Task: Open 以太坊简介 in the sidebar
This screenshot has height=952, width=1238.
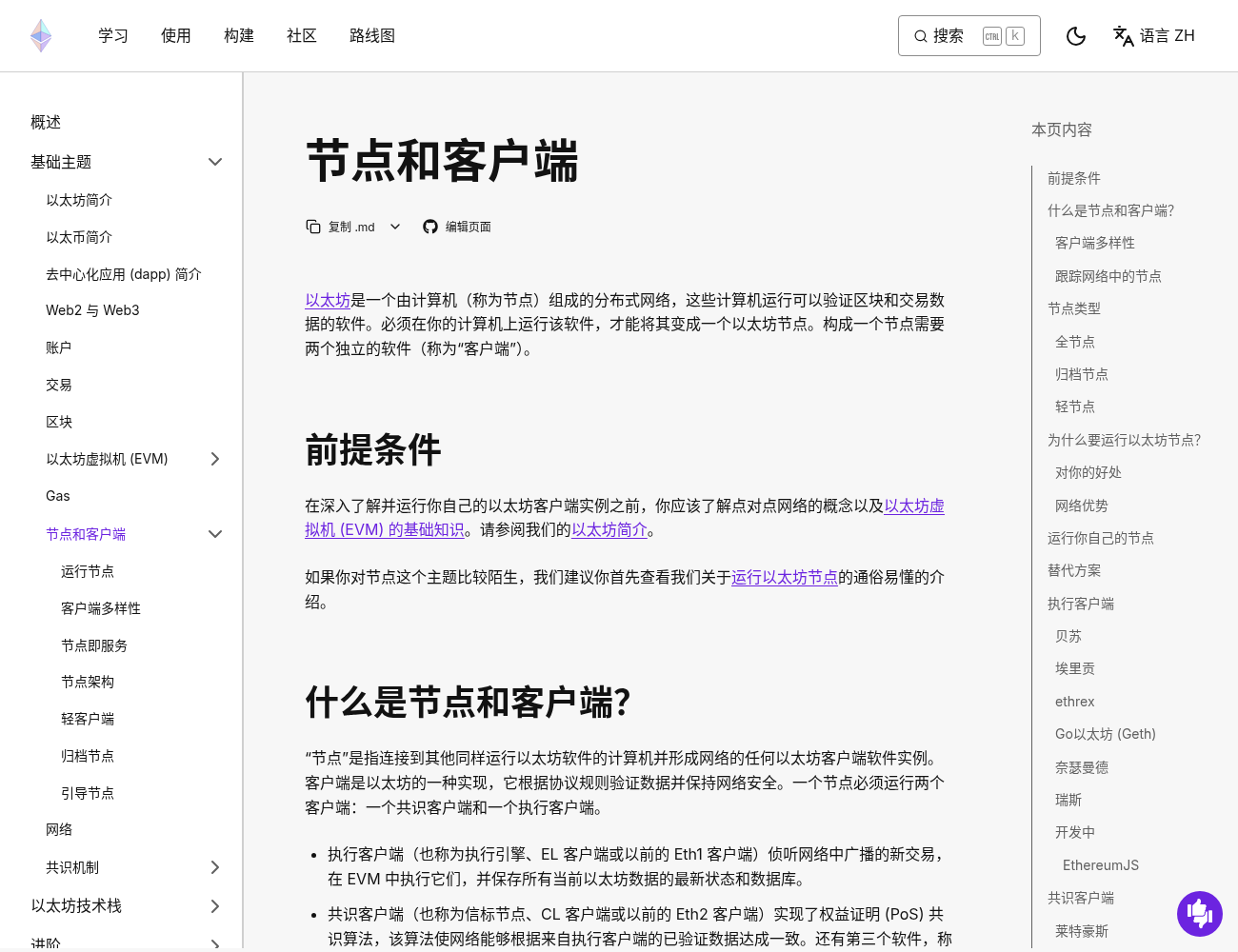Action: 79,200
